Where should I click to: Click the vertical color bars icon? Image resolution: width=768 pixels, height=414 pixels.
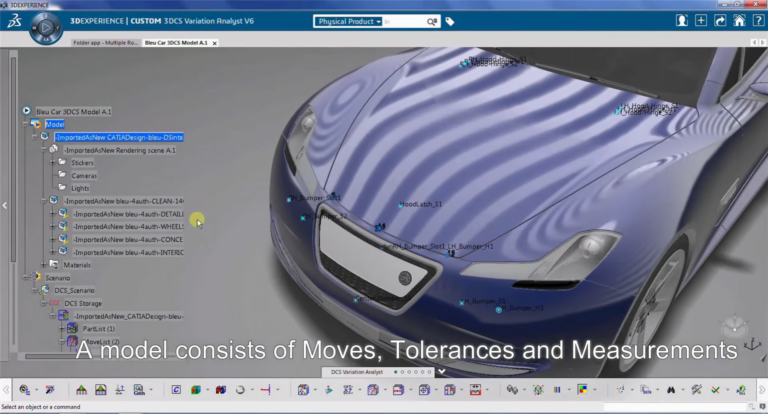557,390
